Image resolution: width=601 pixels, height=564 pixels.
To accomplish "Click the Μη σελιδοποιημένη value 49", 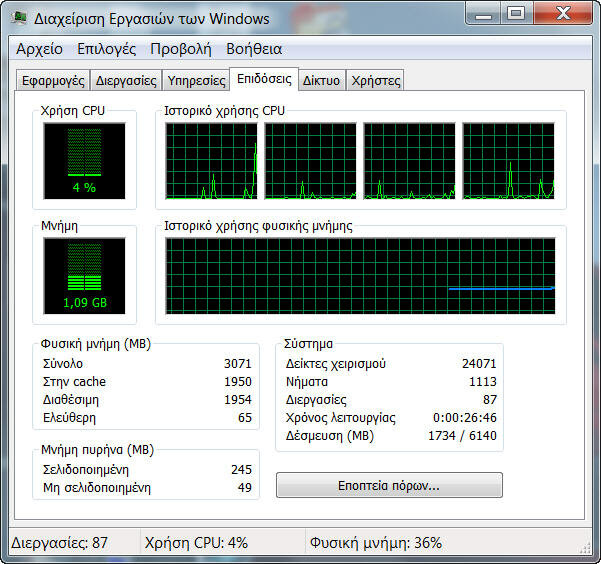I will click(x=245, y=488).
